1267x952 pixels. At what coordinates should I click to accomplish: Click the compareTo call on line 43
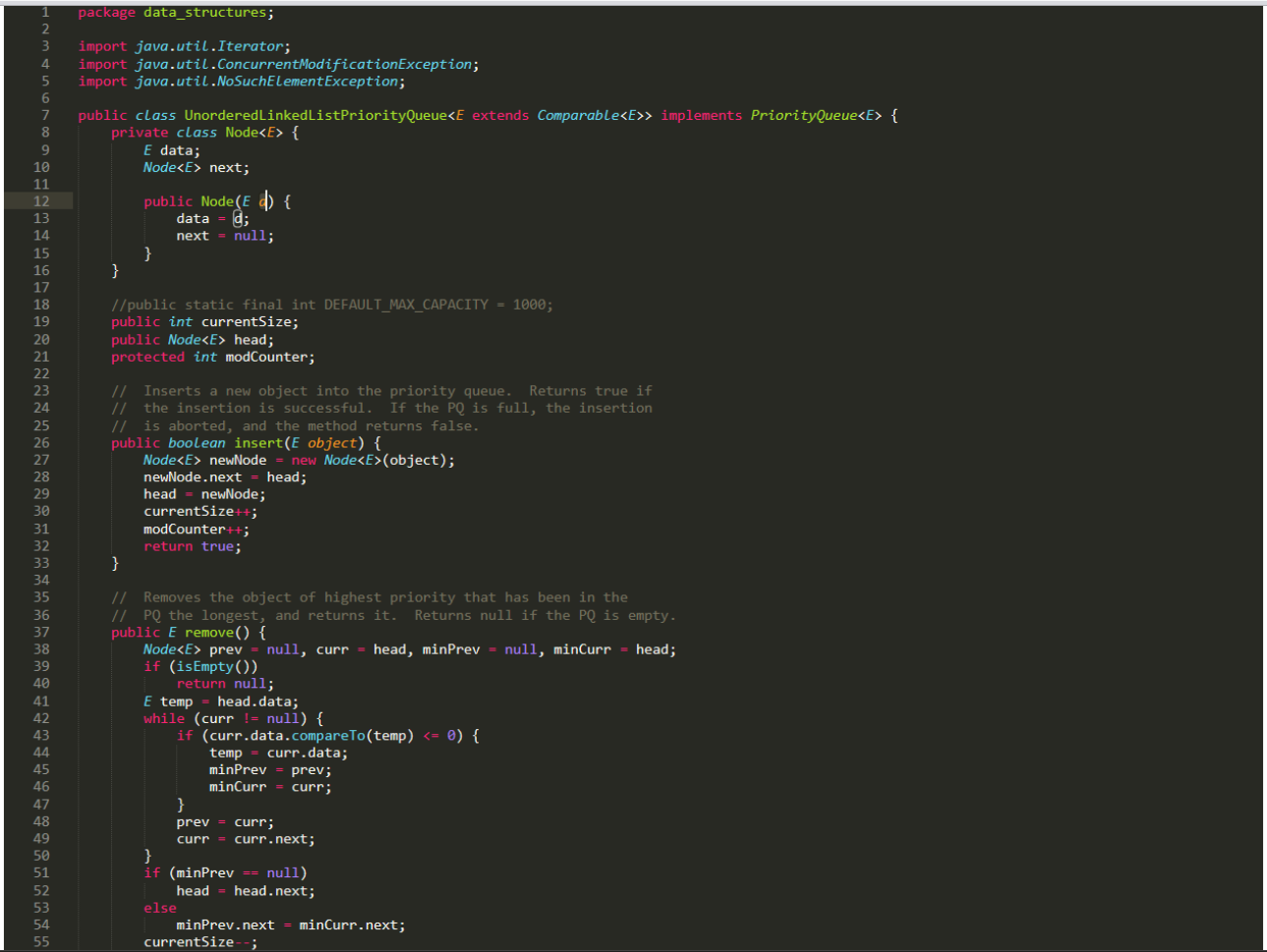(330, 735)
